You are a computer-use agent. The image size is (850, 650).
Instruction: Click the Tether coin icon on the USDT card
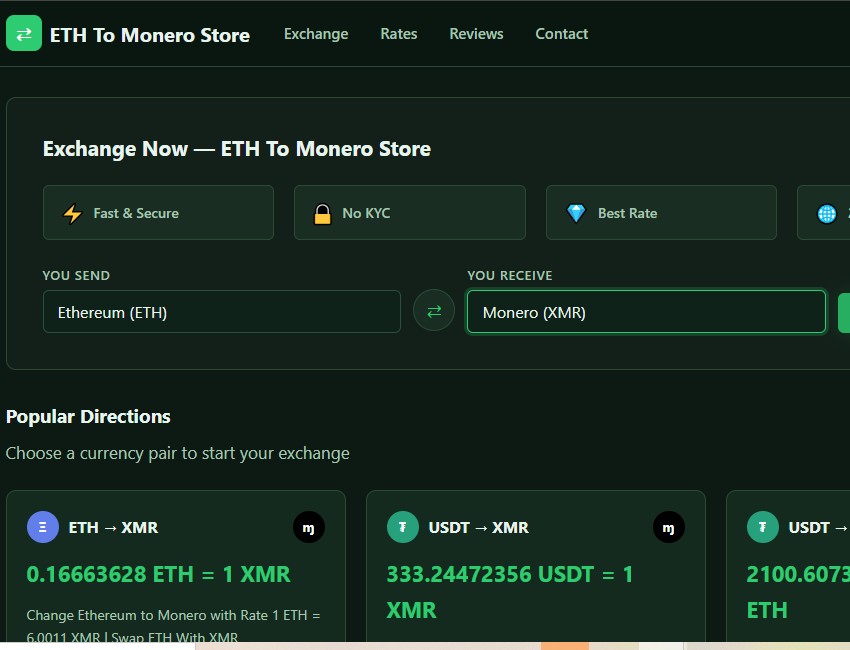click(402, 527)
